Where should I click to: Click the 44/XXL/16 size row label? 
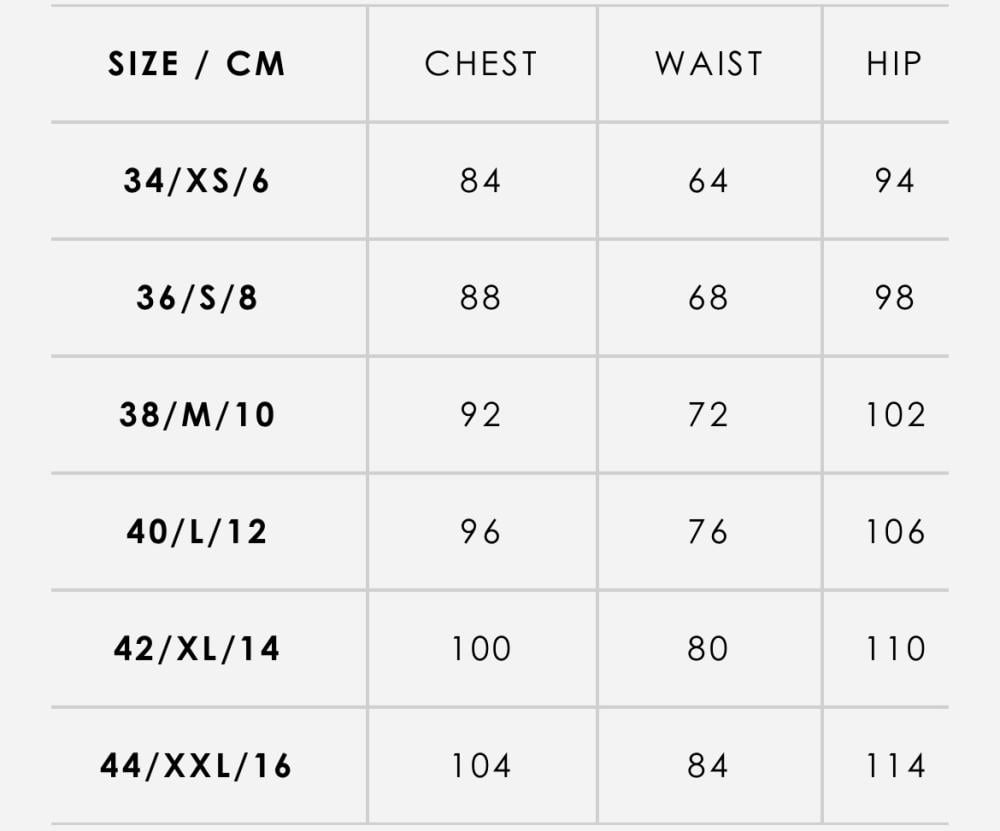(x=196, y=765)
